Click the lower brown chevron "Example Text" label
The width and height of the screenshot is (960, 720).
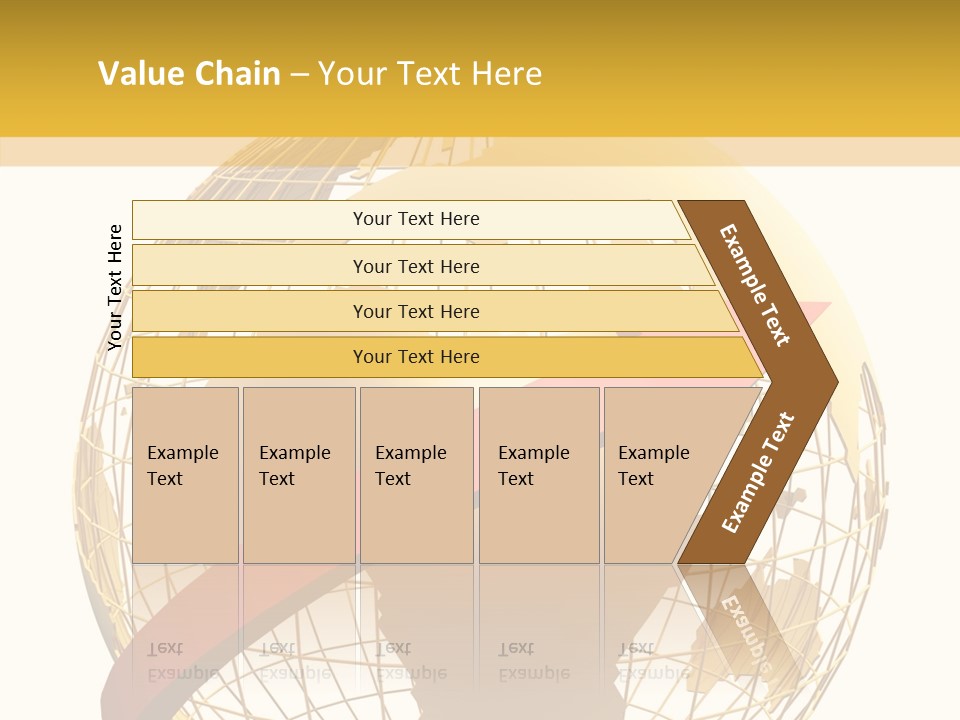759,473
